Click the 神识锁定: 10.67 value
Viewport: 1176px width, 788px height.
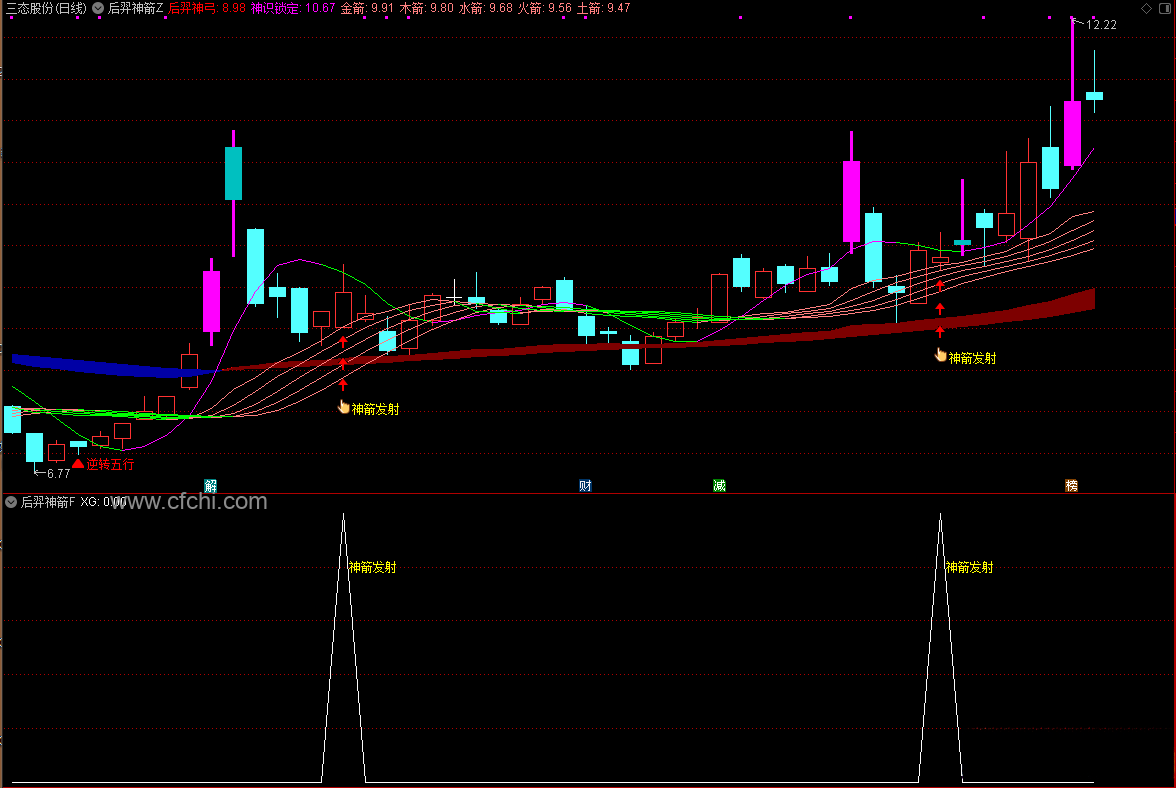point(292,8)
